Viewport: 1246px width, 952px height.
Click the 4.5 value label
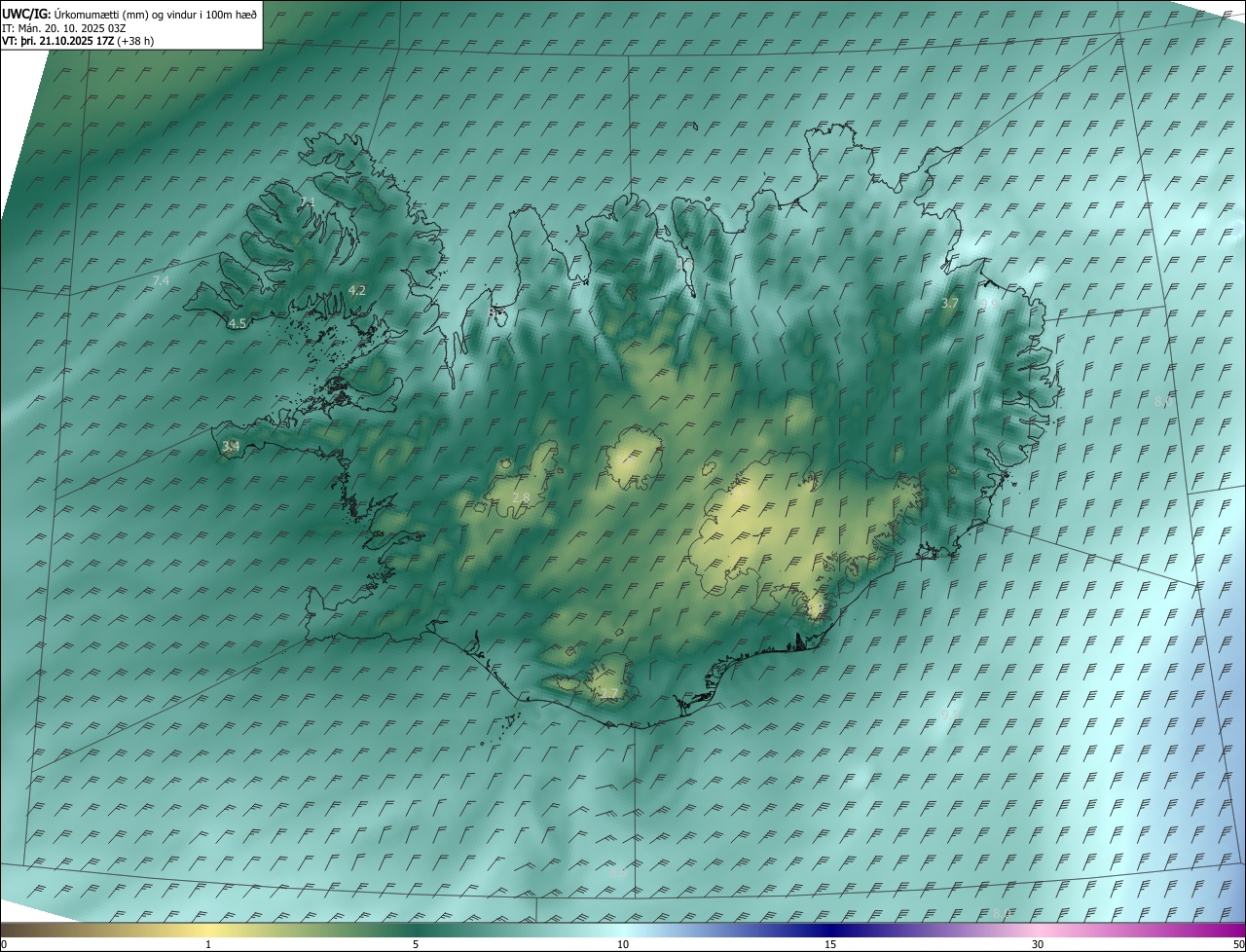click(238, 324)
